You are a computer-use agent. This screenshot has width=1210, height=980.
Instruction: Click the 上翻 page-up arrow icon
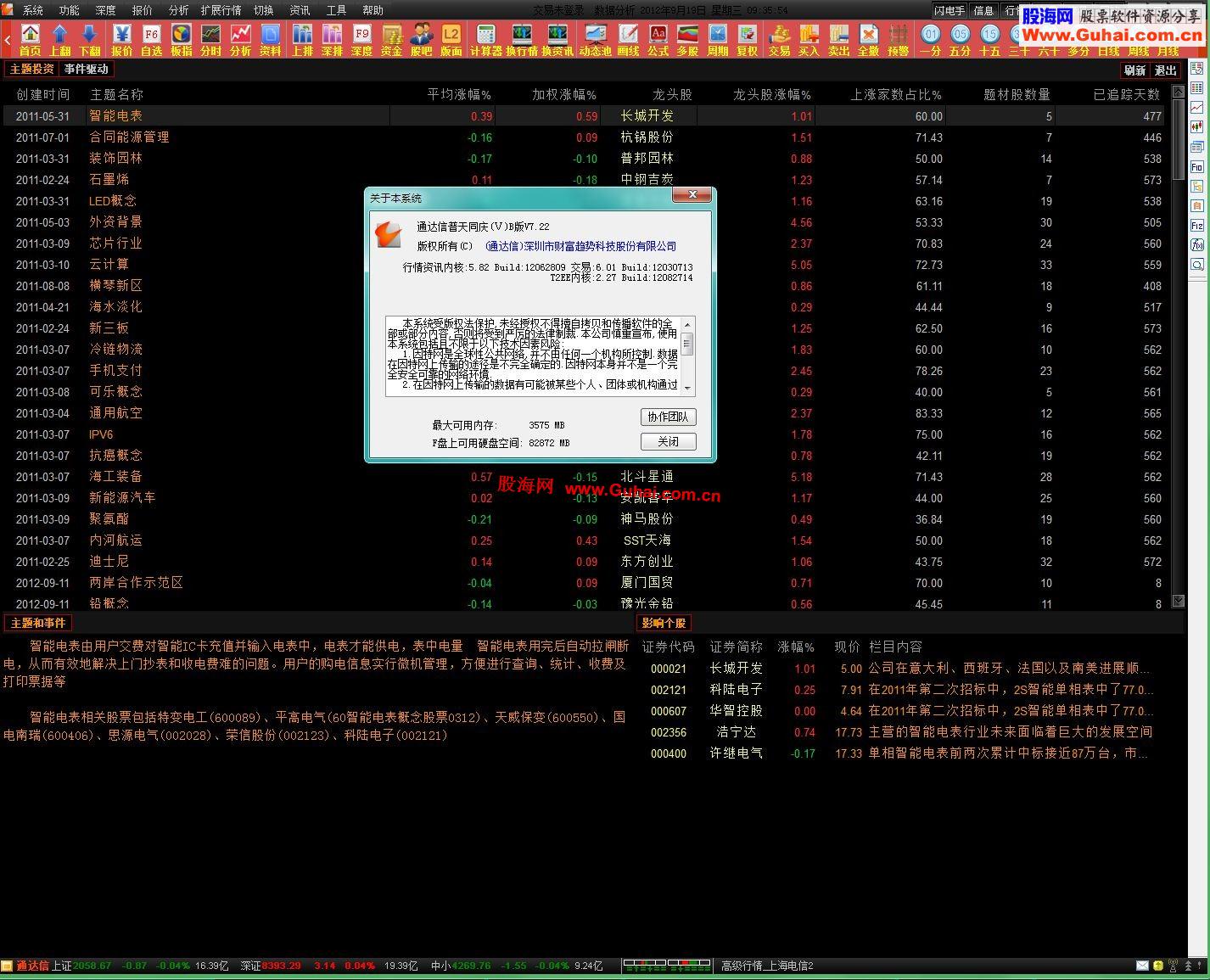coord(59,40)
